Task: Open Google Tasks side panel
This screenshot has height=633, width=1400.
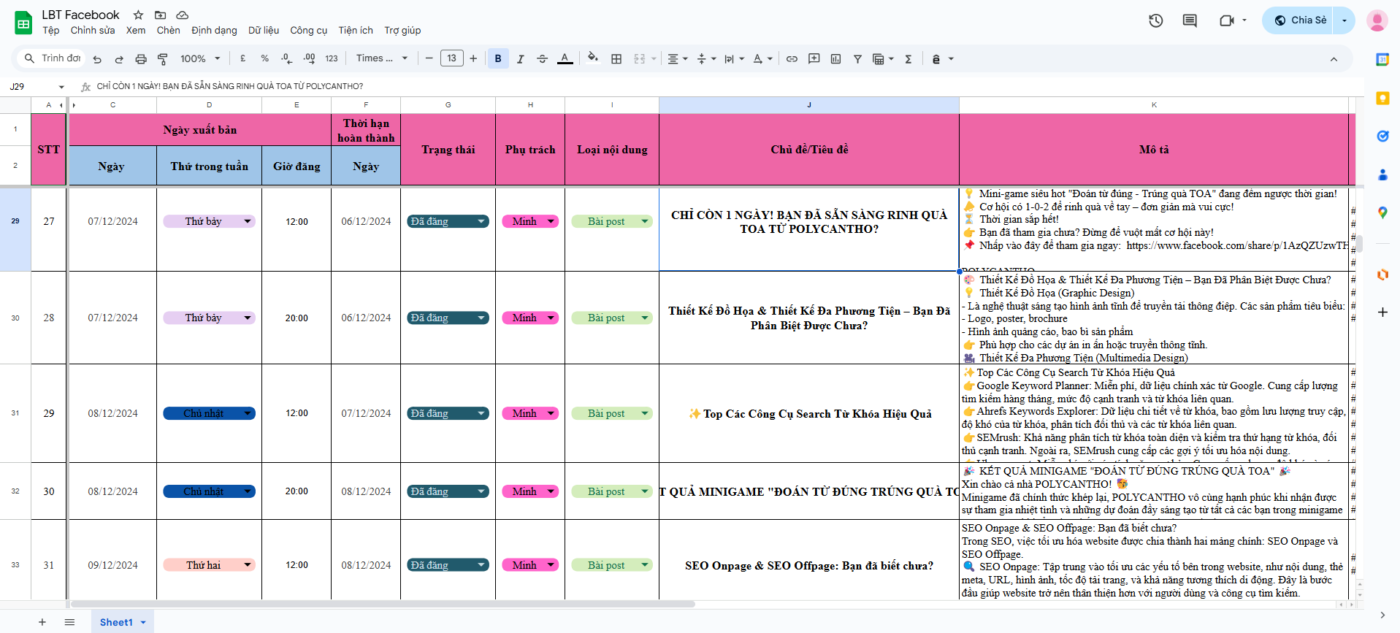Action: point(1382,136)
